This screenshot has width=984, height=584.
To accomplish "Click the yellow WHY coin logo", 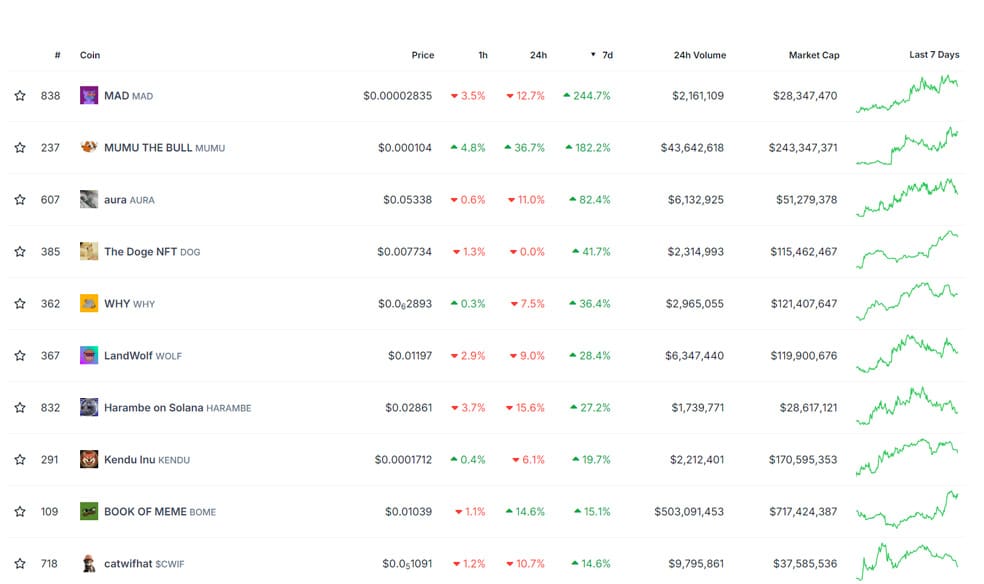I will point(89,304).
